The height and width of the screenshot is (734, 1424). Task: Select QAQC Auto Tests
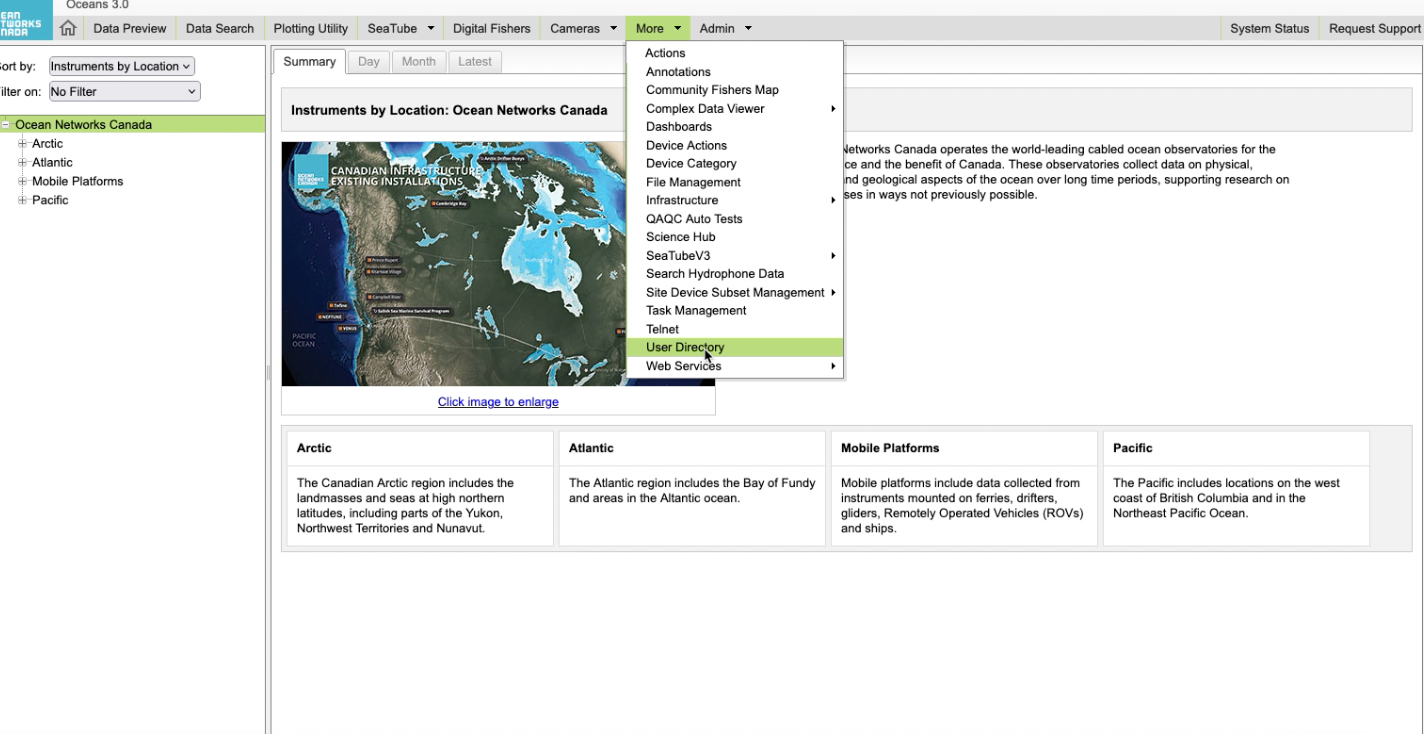pos(734,218)
